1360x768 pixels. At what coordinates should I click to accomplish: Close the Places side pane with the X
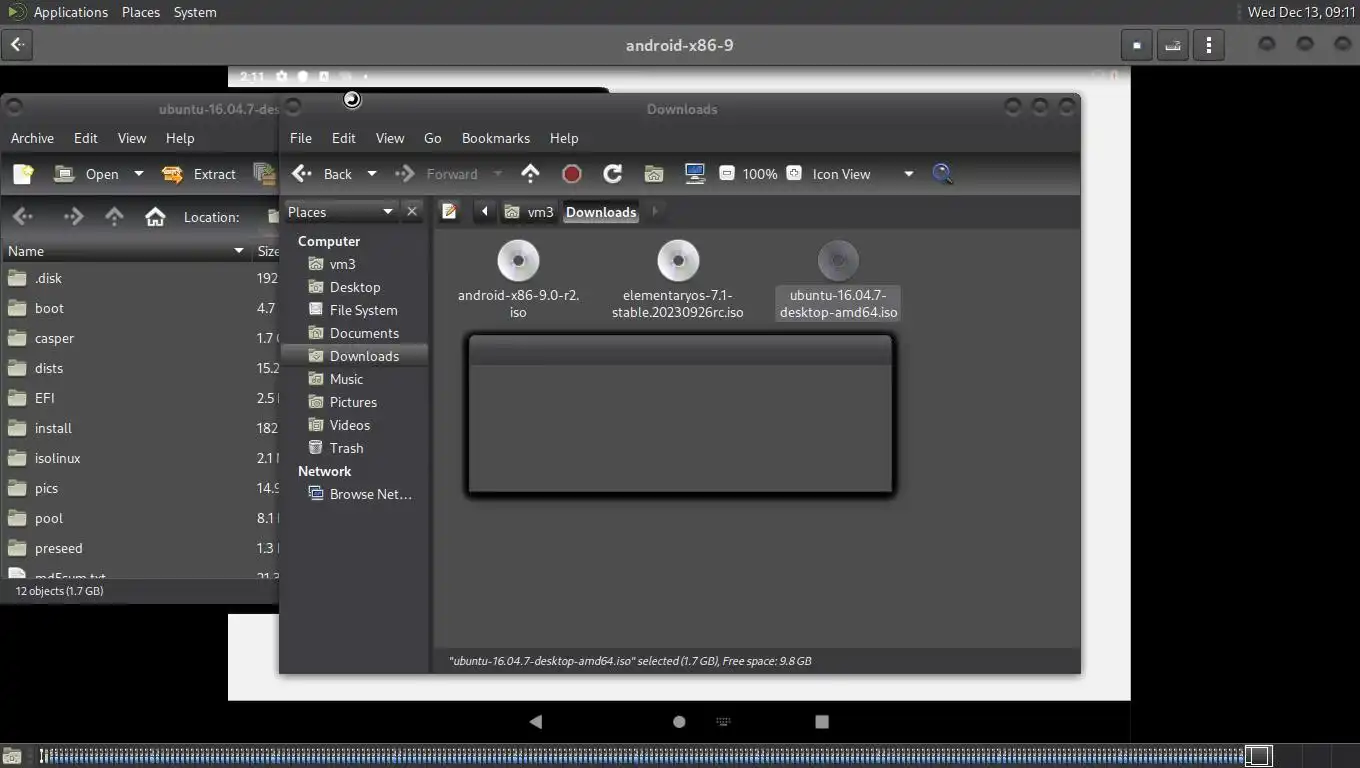[412, 212]
